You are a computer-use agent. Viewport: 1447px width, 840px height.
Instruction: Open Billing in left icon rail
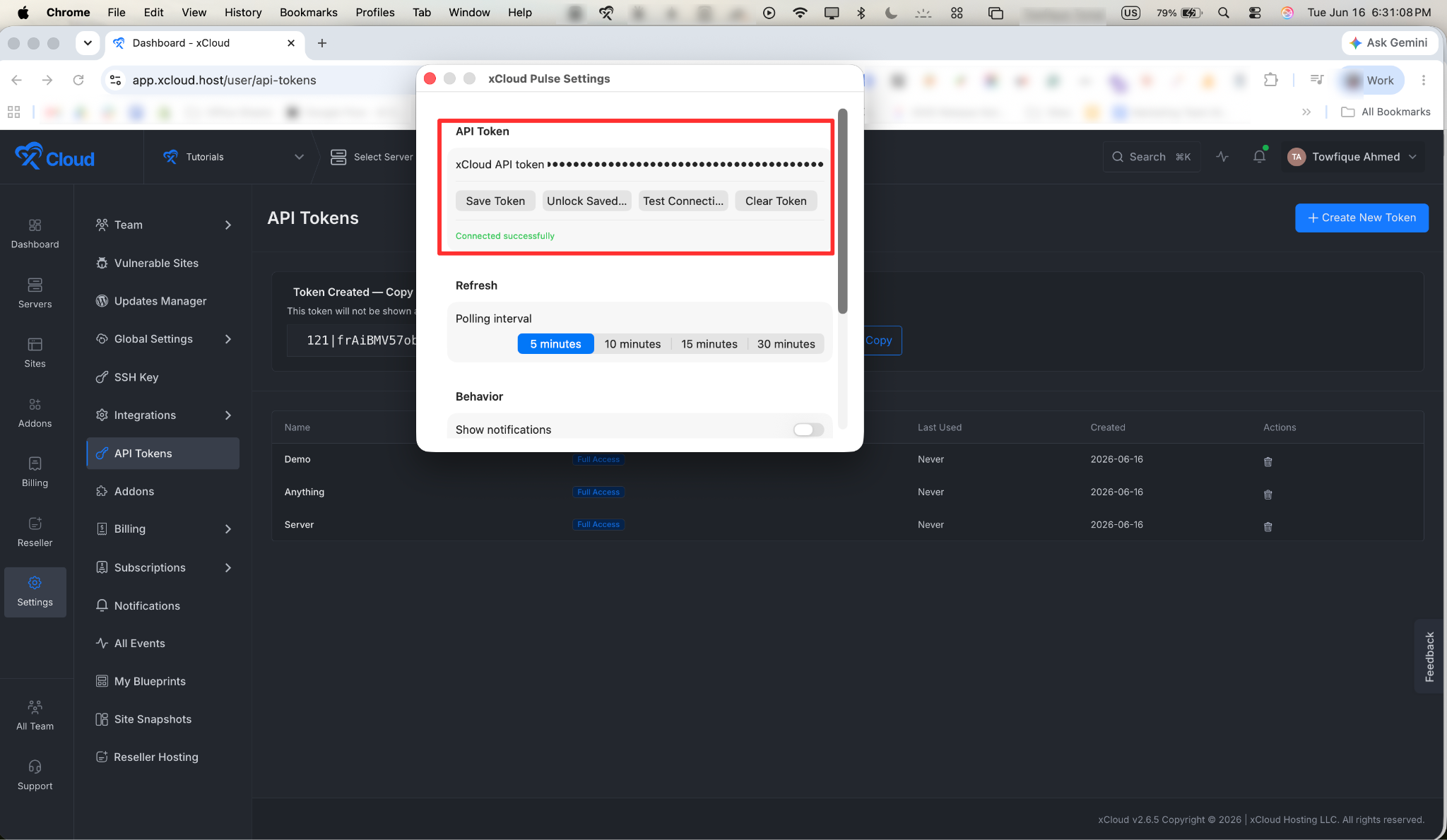coord(35,472)
